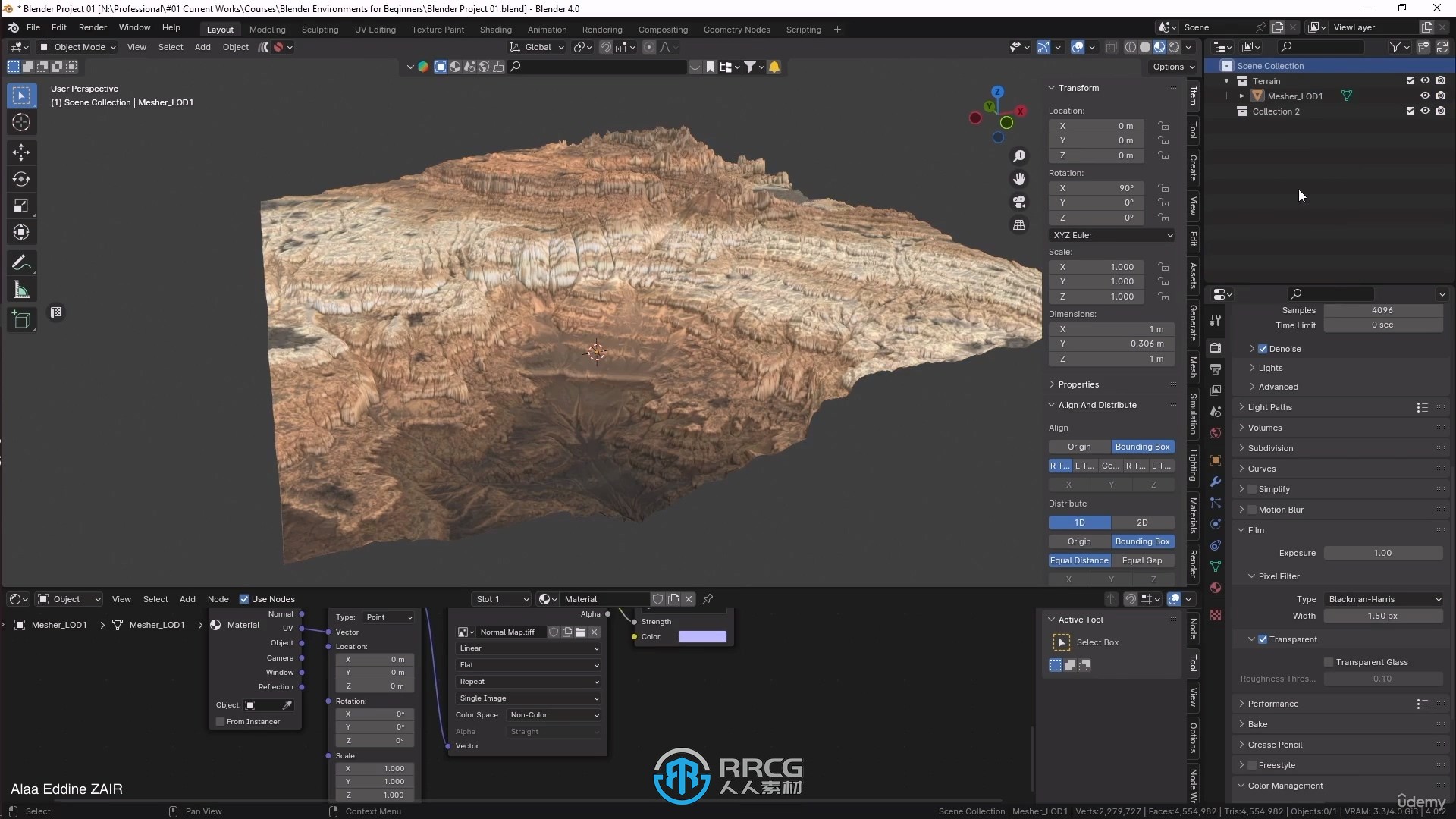
Task: Disable the Denoise checkbox
Action: 1263,349
